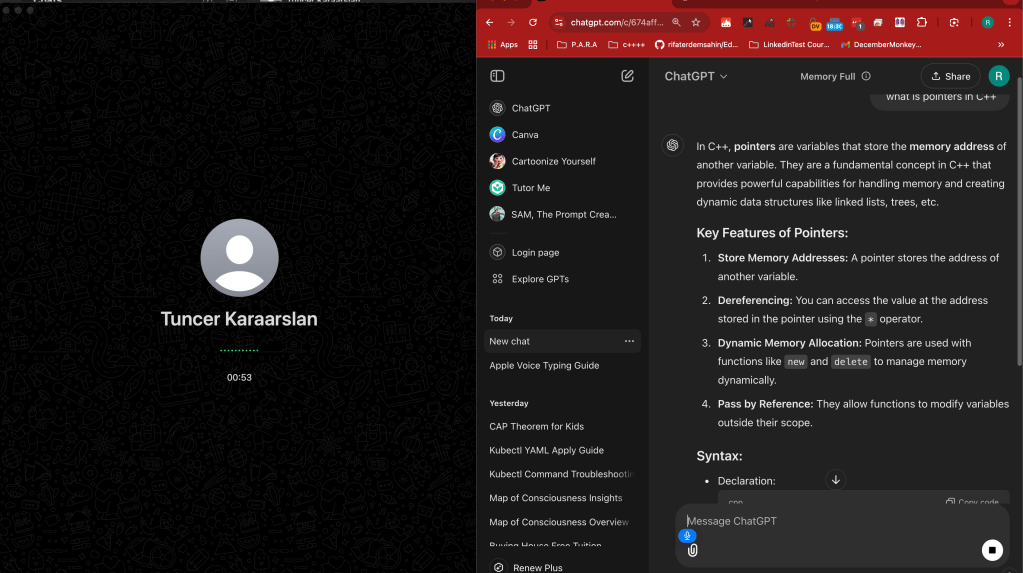The width and height of the screenshot is (1023, 573).
Task: Bookmark this page with star icon
Action: point(696,22)
